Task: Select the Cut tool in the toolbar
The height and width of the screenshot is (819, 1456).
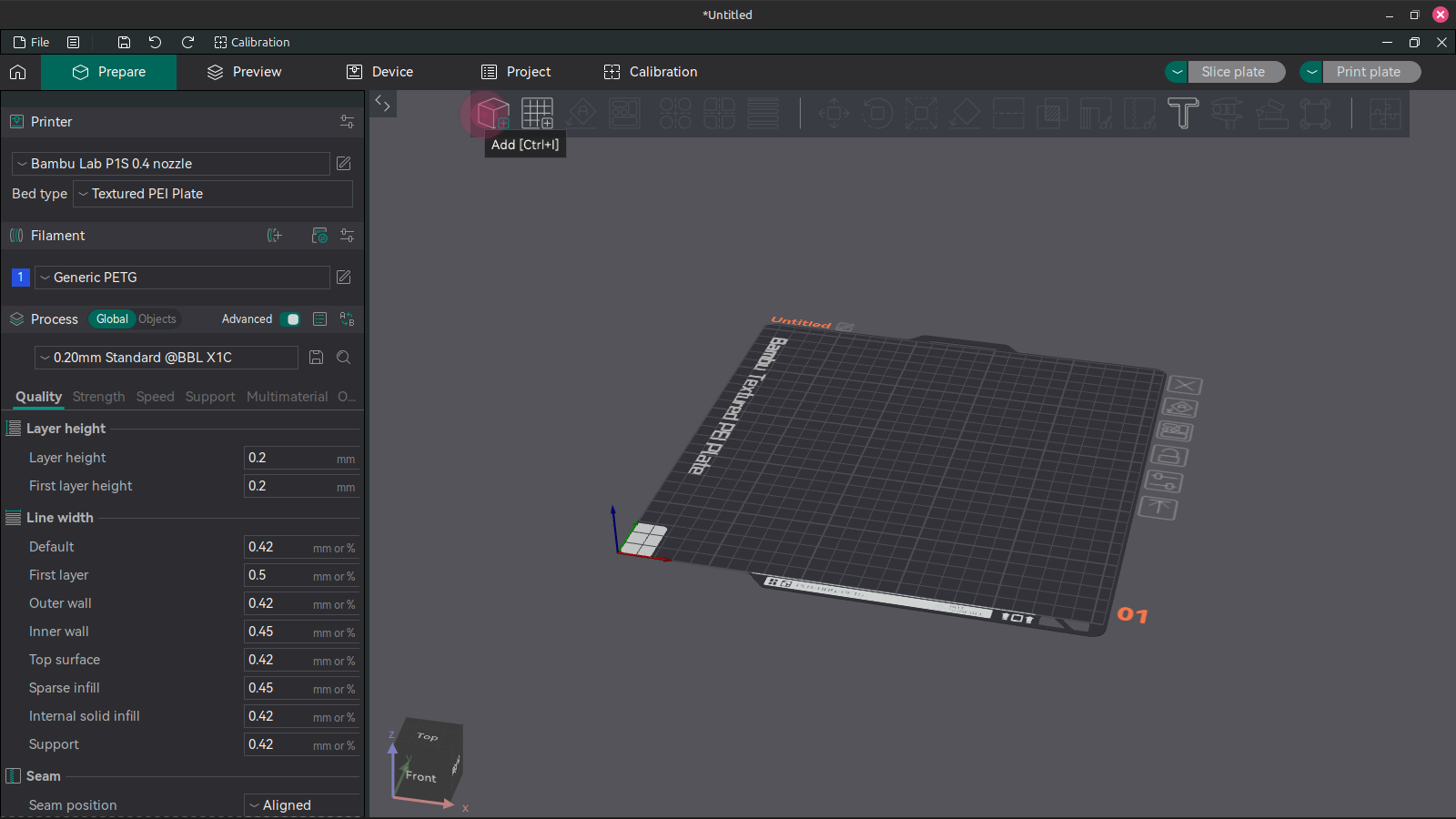Action: pyautogui.click(x=1008, y=114)
